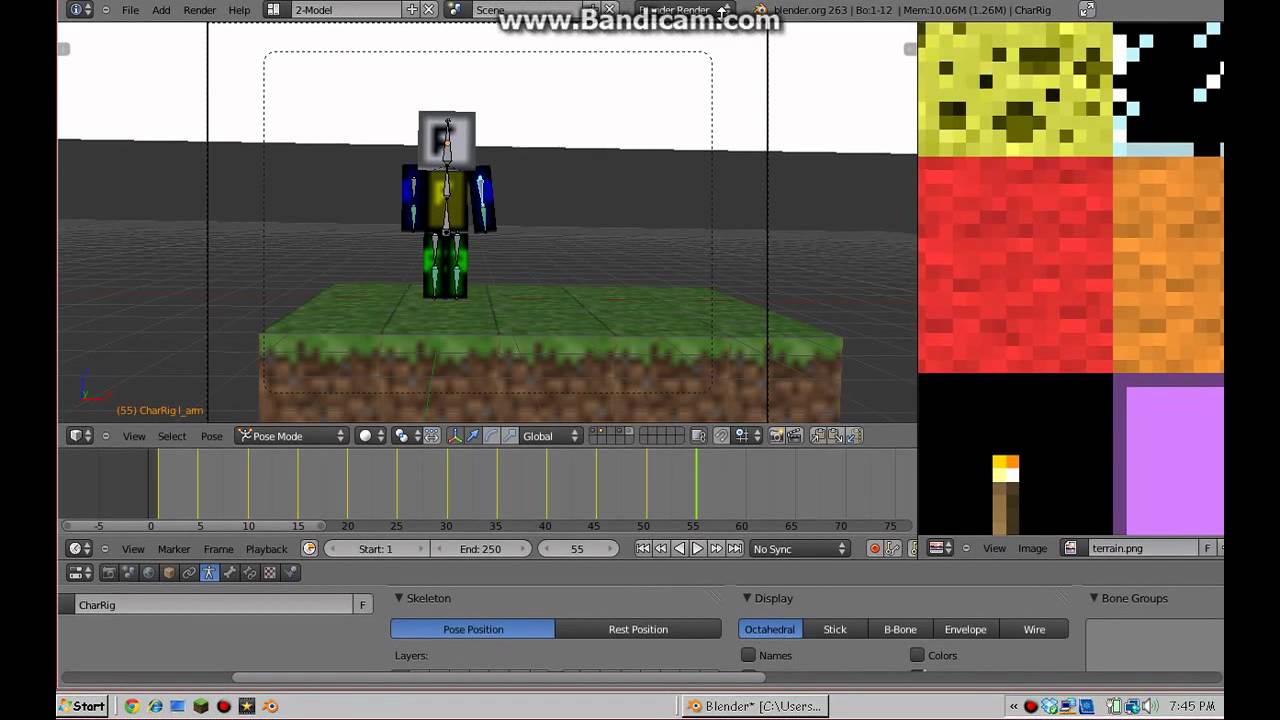1280x720 pixels.
Task: Delete the 2-Model screen layout
Action: tap(429, 10)
